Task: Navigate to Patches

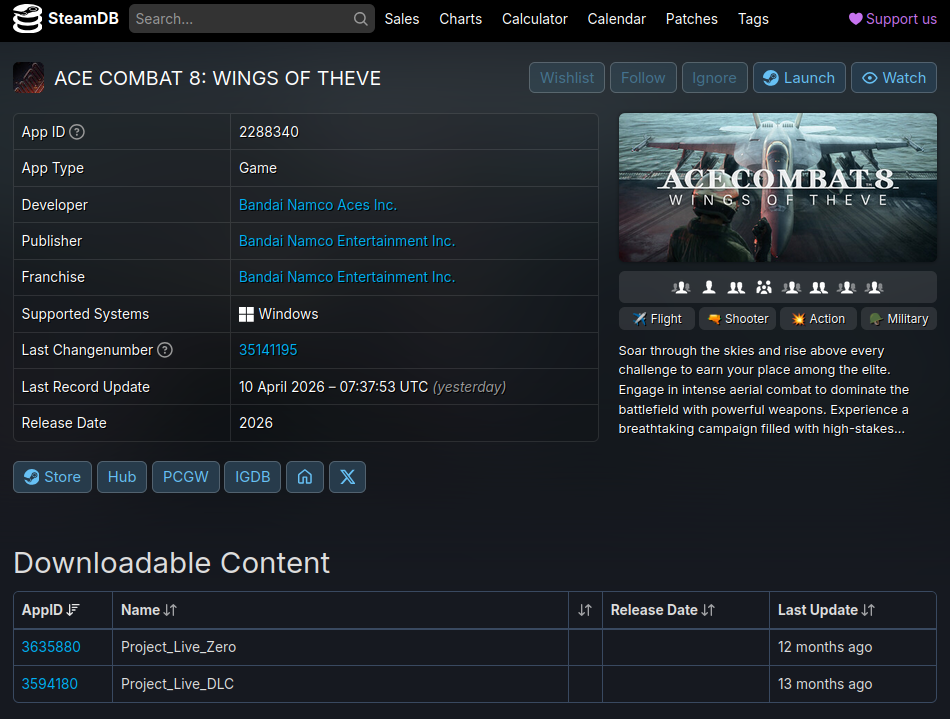Action: [x=691, y=19]
